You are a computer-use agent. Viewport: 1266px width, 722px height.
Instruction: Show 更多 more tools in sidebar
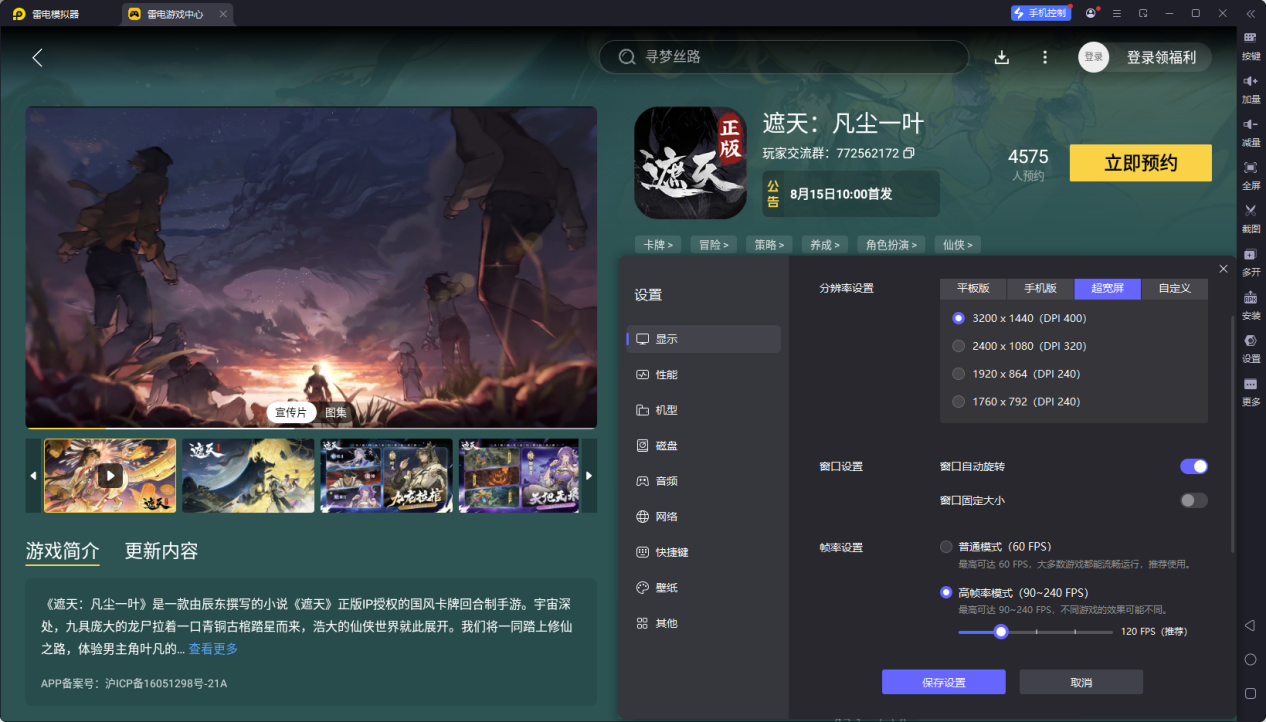[x=1250, y=390]
